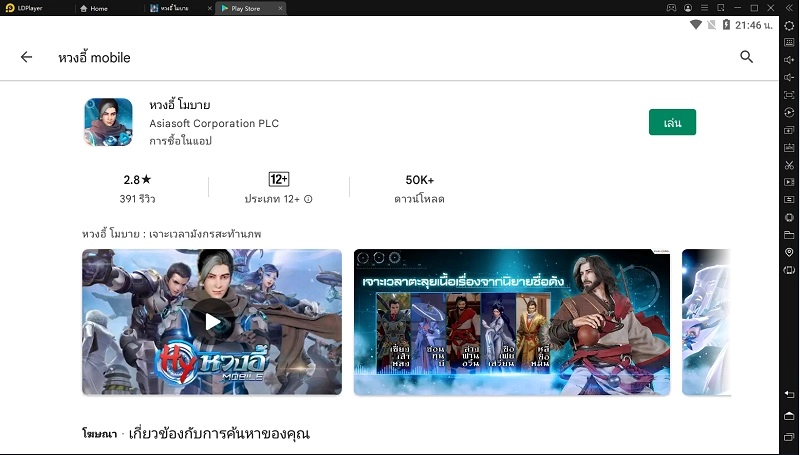Click the APK install sidebar icon
Image resolution: width=800 pixels, height=455 pixels.
coord(789,147)
